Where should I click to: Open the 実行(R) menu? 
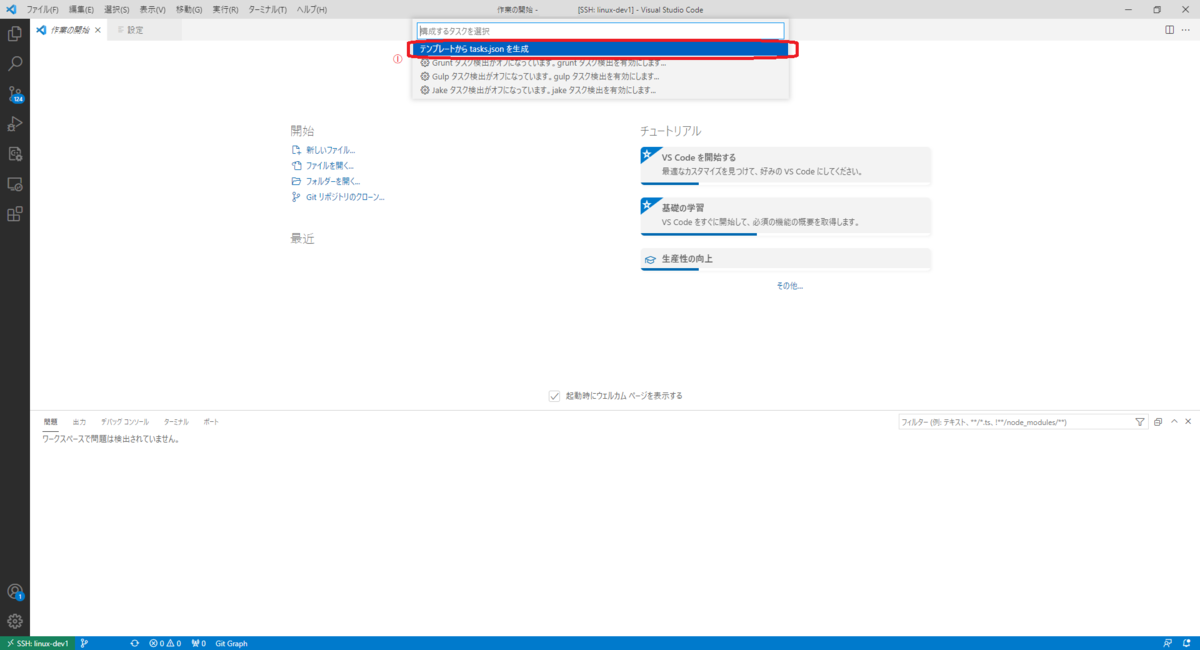coord(225,9)
